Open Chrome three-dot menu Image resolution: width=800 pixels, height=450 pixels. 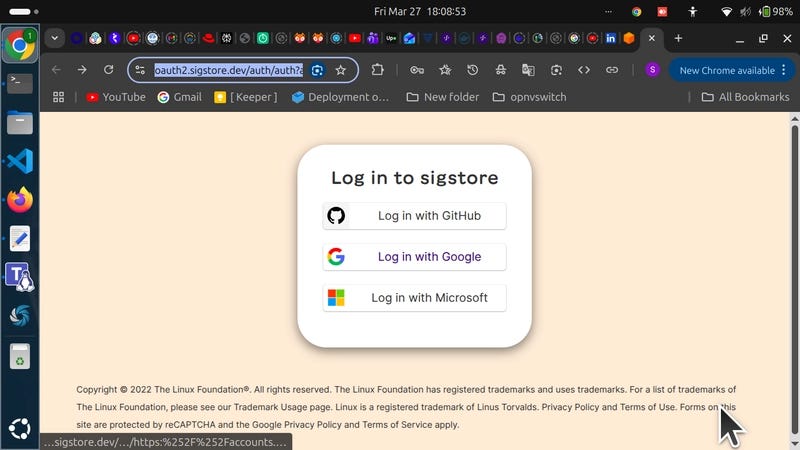[784, 70]
